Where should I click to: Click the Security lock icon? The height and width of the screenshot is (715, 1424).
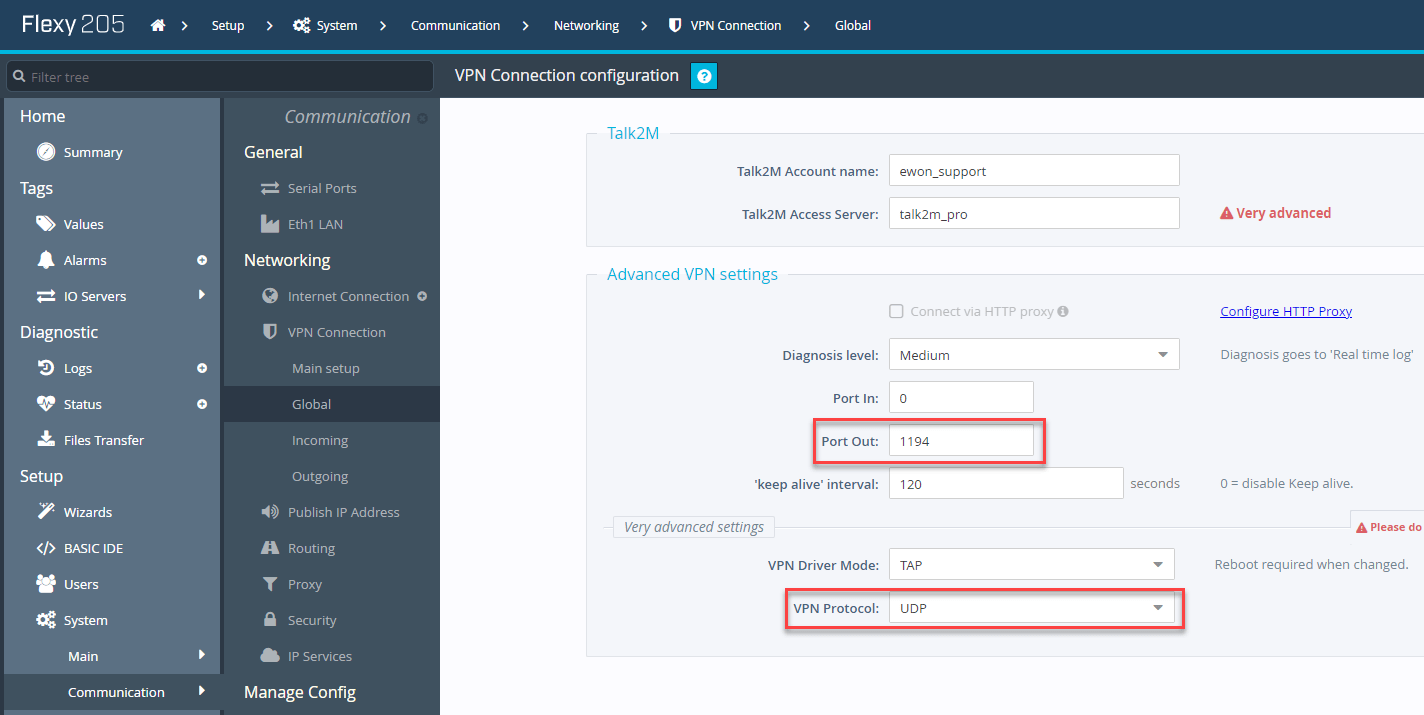click(269, 619)
